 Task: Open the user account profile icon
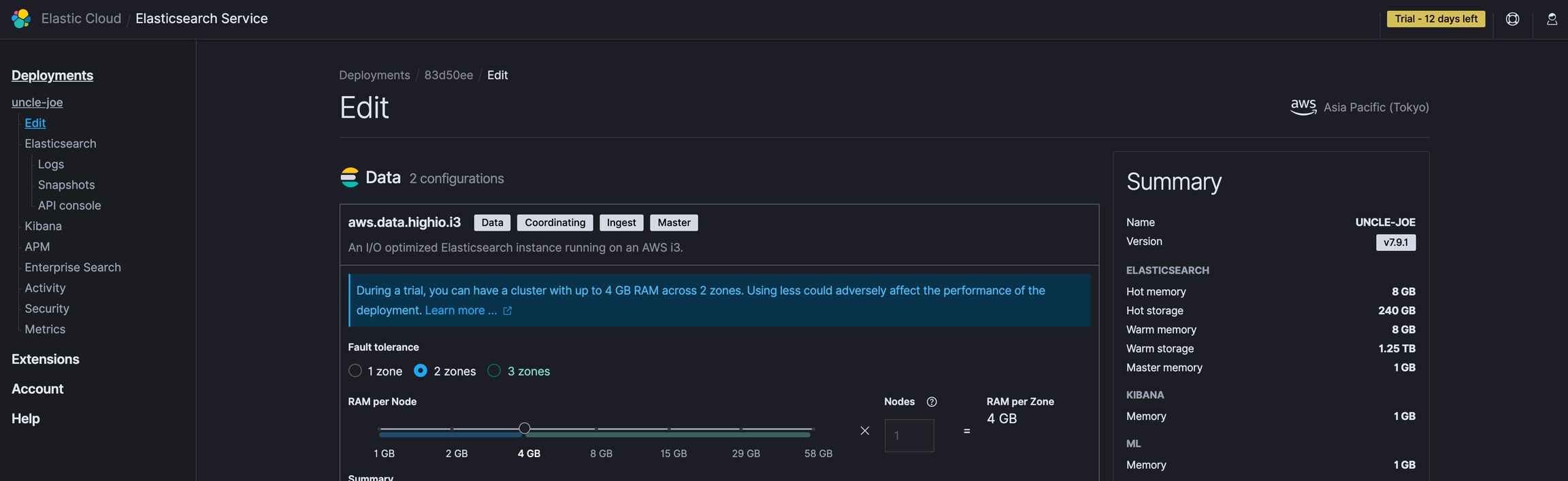click(x=1552, y=19)
